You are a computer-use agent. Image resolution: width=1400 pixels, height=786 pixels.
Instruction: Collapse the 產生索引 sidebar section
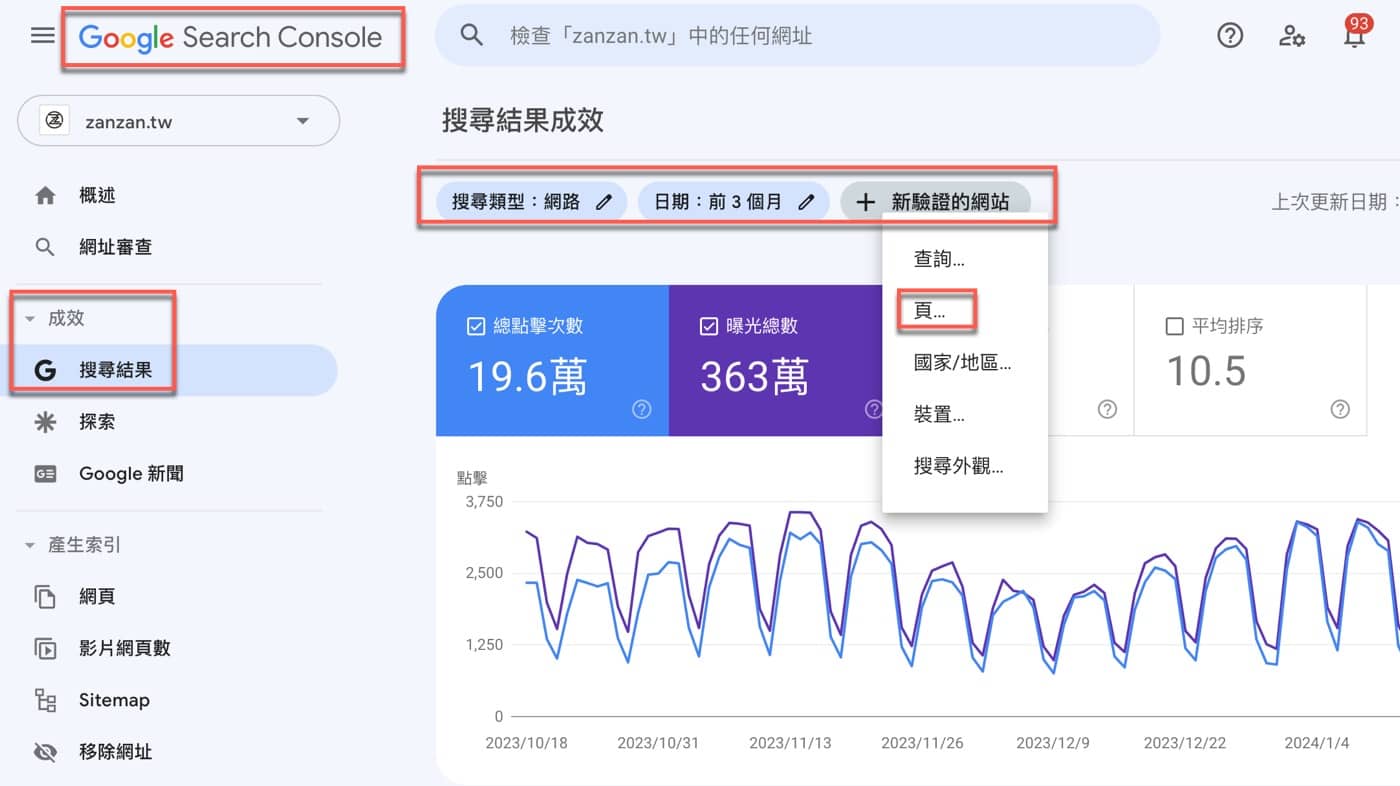[x=74, y=545]
